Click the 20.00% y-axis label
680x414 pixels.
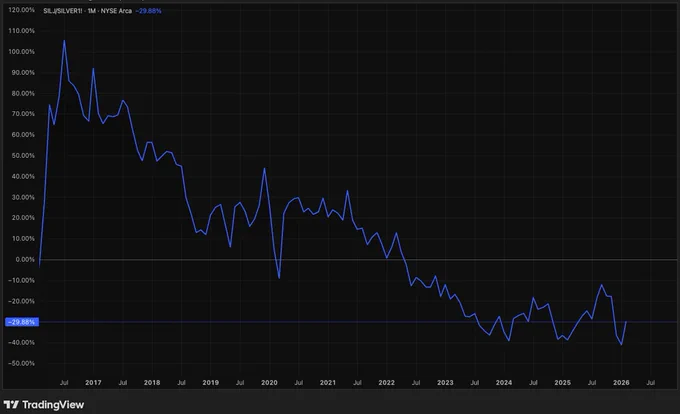click(23, 218)
